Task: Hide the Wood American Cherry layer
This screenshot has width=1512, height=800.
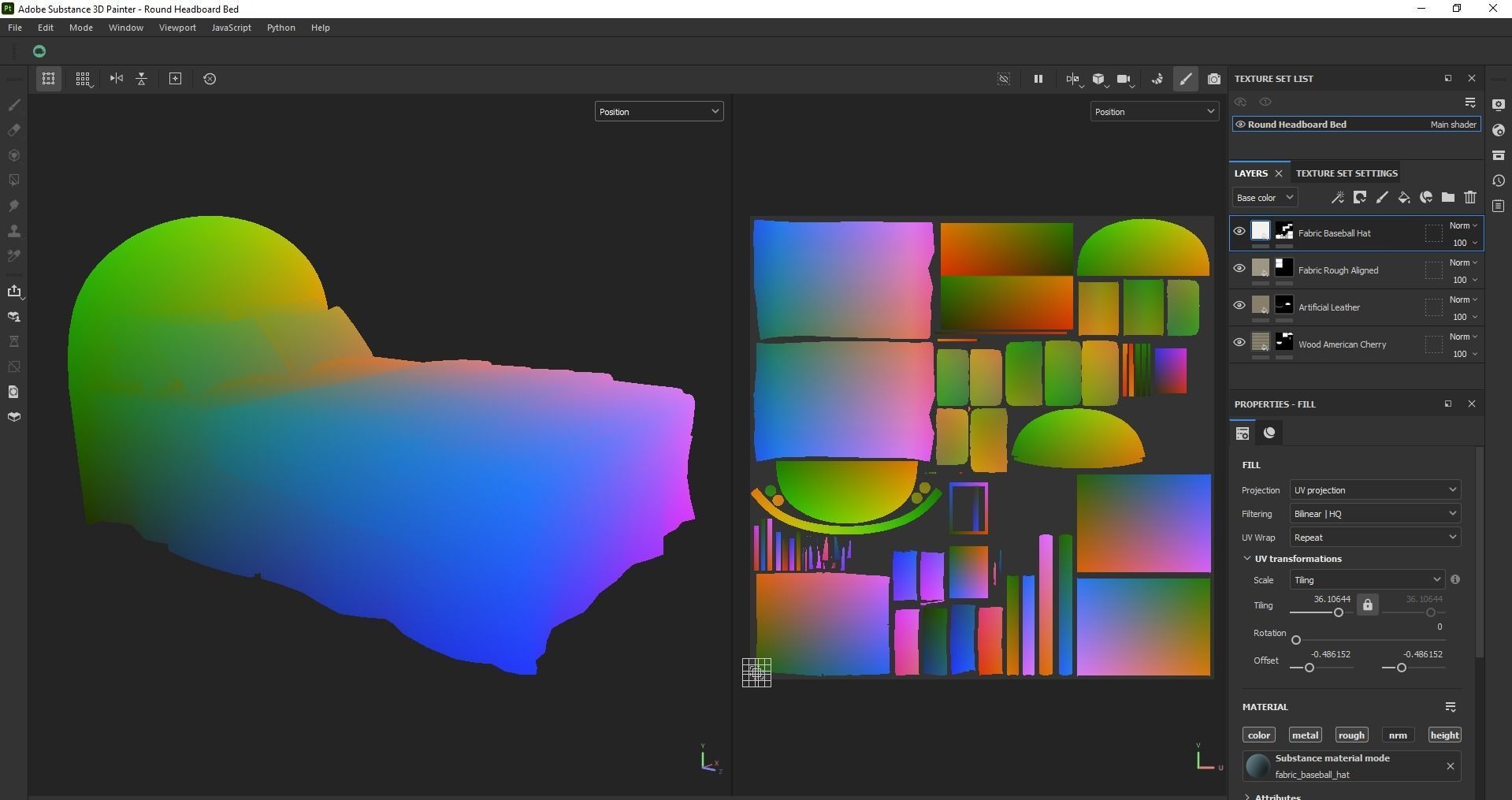Action: click(1239, 343)
